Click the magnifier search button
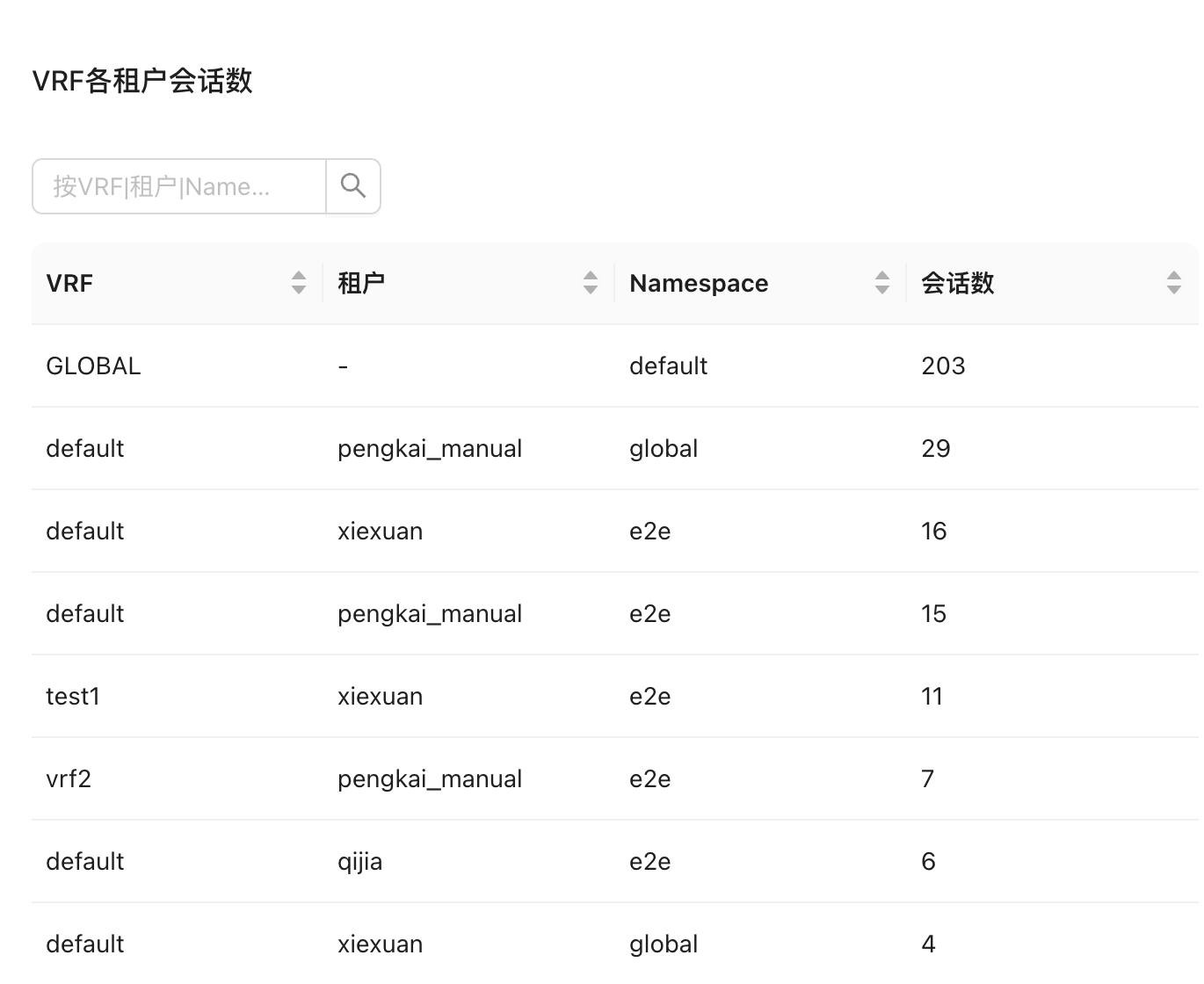1204x984 pixels. pyautogui.click(x=353, y=186)
